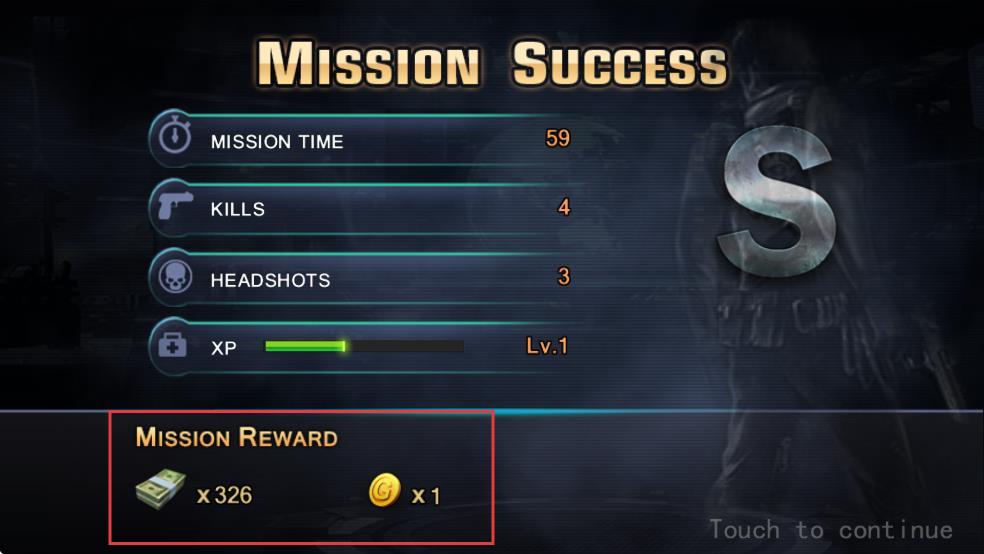Click the gold coin reward icon
Viewport: 984px width, 554px height.
tap(384, 490)
